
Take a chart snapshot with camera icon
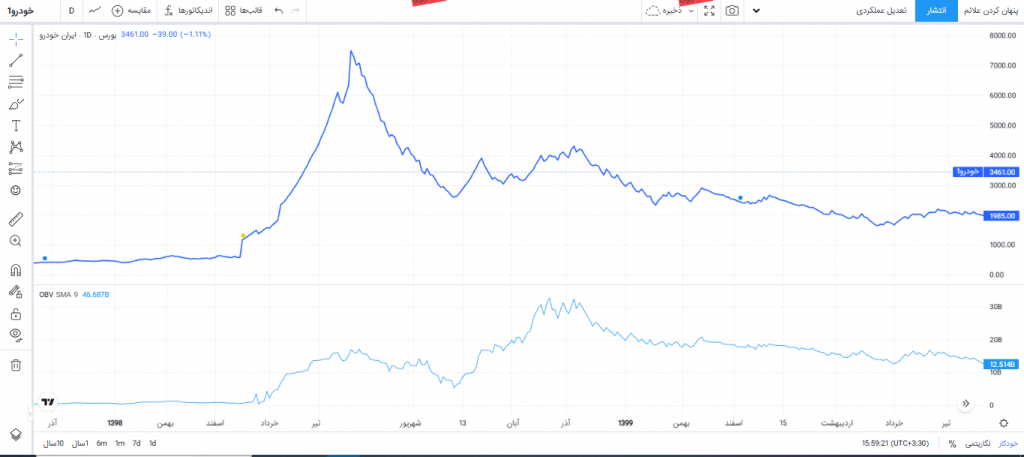click(732, 10)
